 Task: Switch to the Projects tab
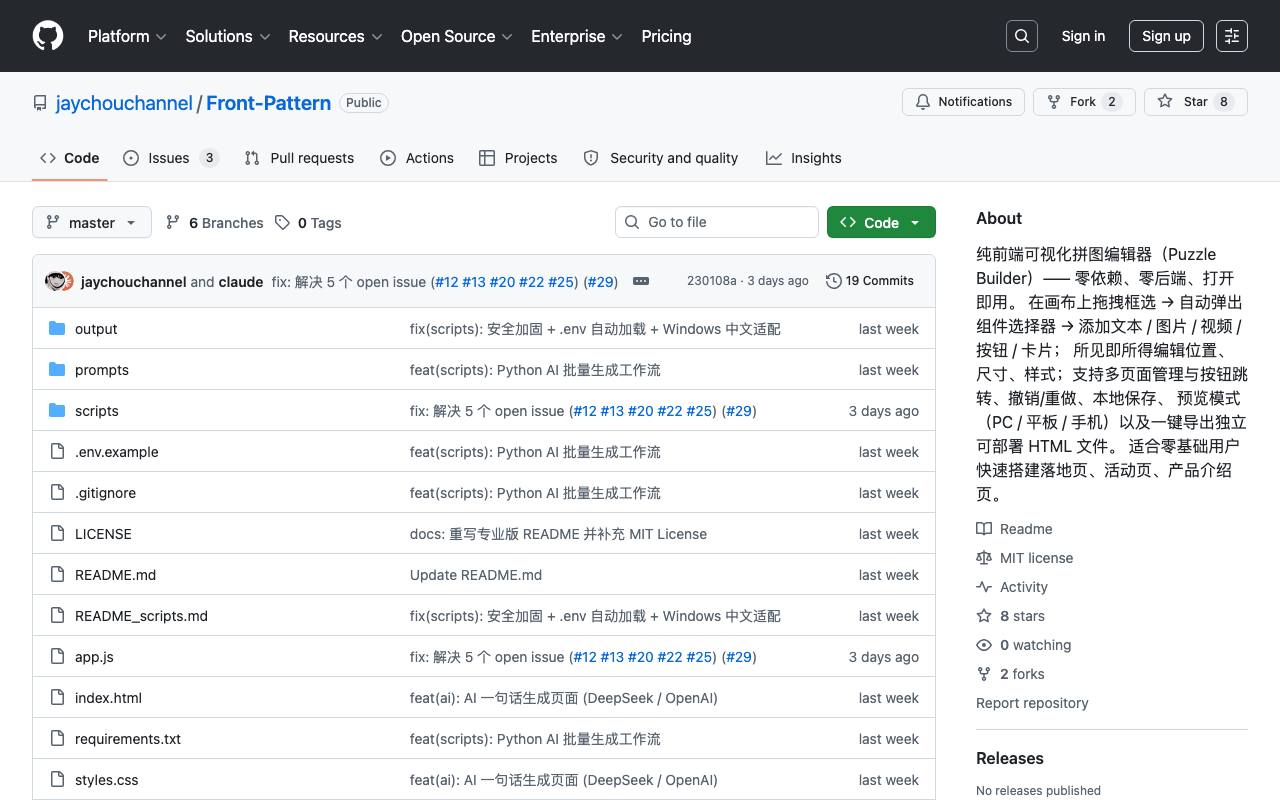[x=518, y=158]
